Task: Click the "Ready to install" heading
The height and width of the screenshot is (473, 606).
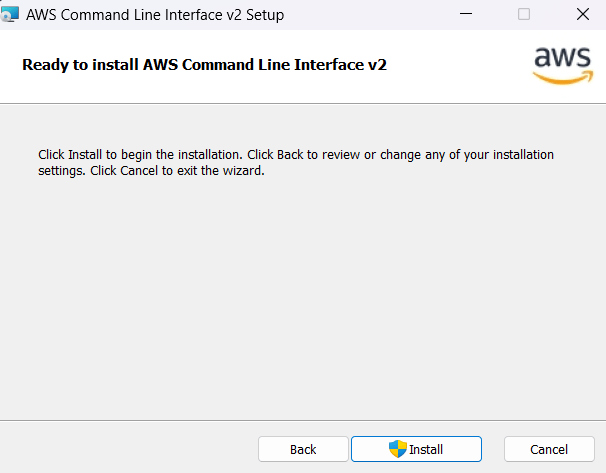Action: click(204, 64)
